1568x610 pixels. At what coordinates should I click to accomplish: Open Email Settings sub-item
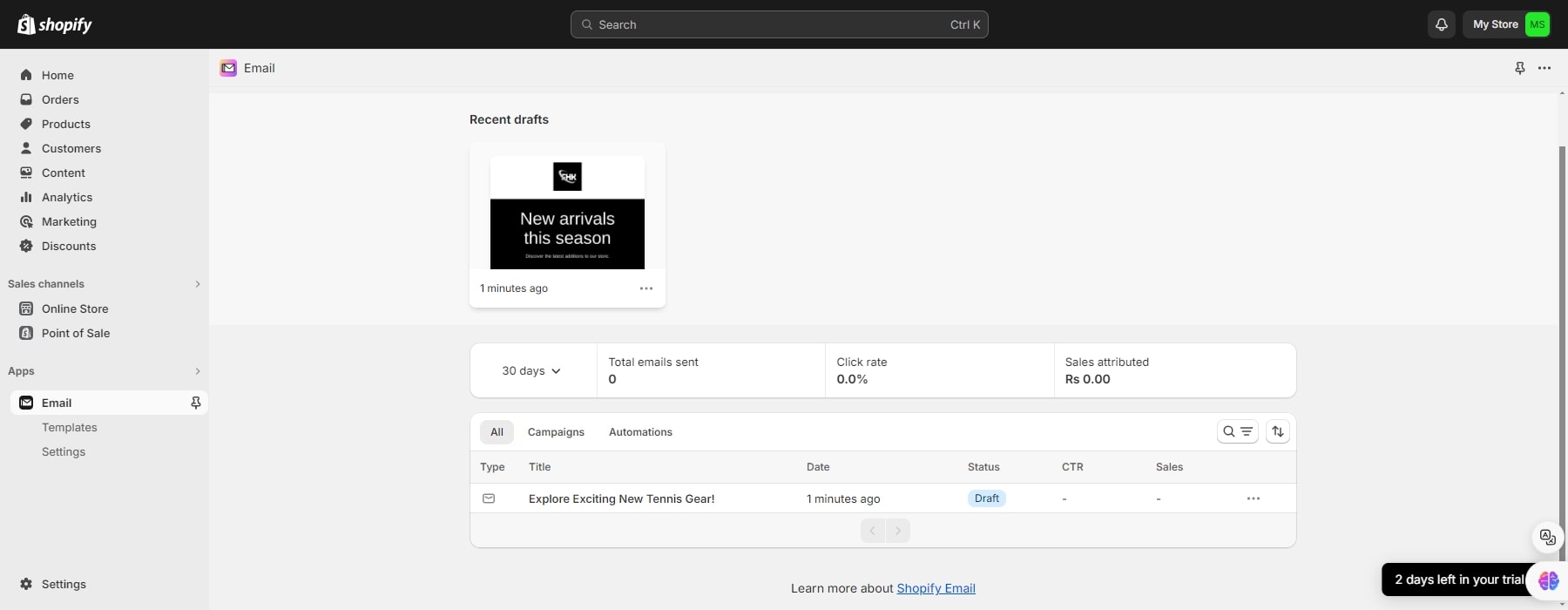coord(64,451)
